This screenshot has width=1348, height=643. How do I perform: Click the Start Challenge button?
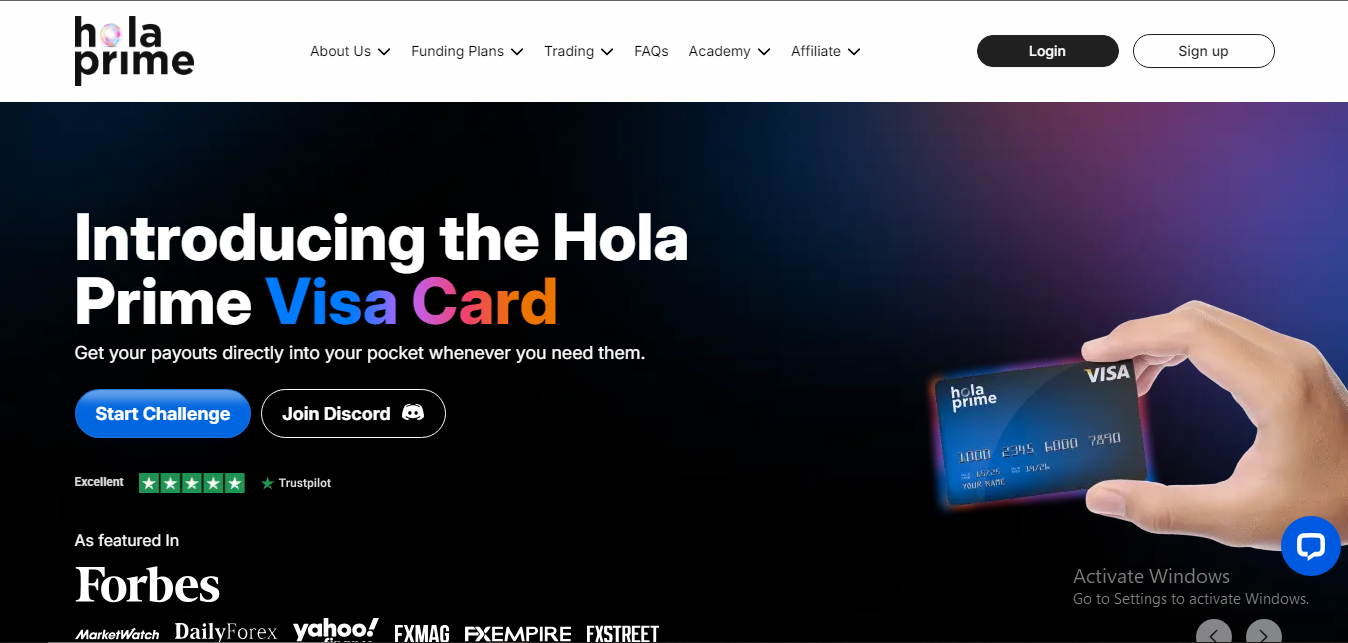tap(163, 413)
